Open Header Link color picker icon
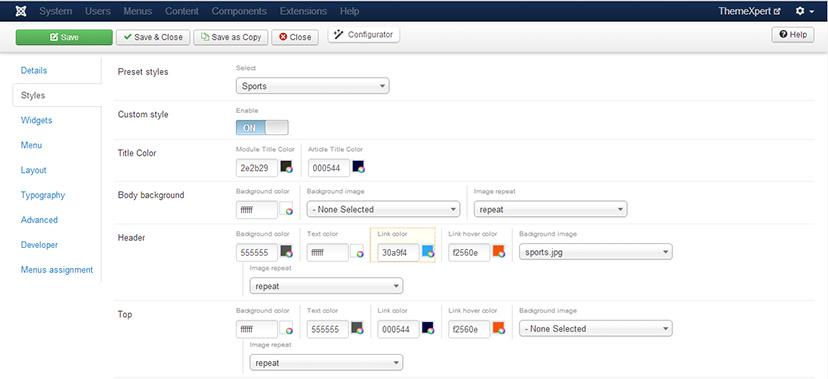This screenshot has height=379, width=828. [x=428, y=252]
